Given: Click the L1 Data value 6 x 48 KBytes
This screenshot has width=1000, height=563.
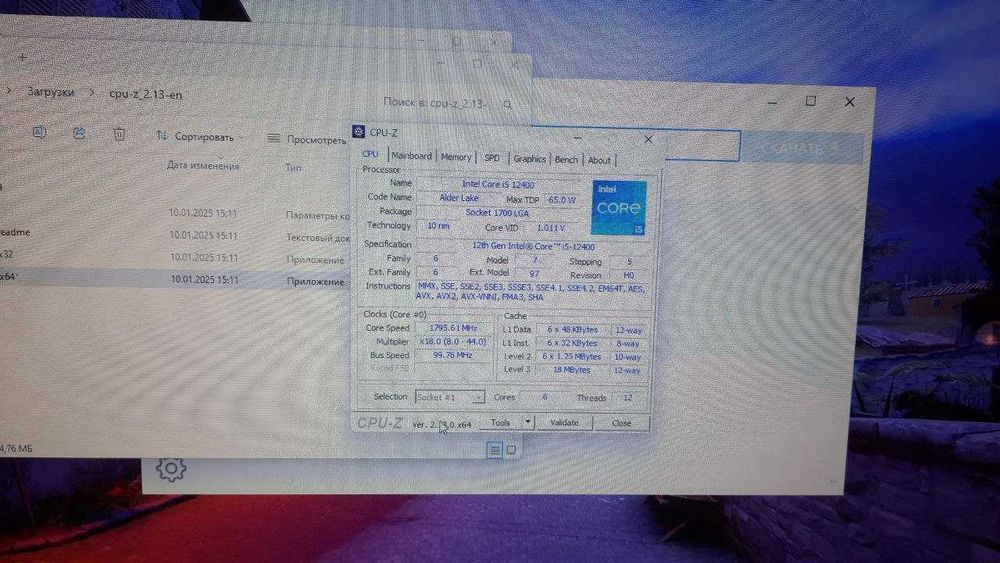Looking at the screenshot, I should pos(573,330).
